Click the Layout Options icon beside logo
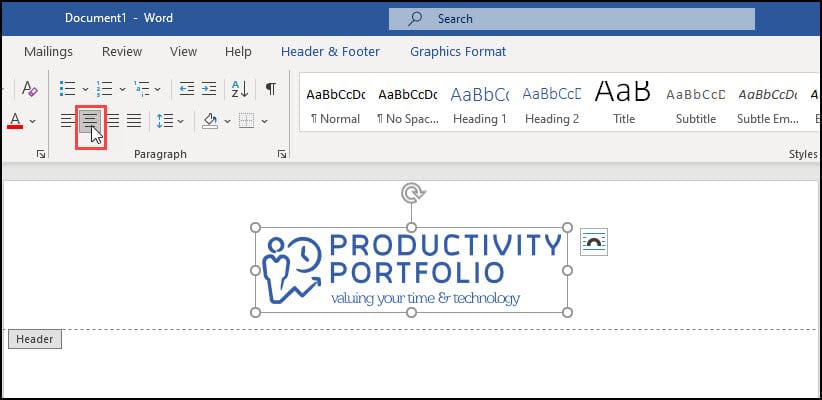The image size is (822, 400). coord(594,242)
